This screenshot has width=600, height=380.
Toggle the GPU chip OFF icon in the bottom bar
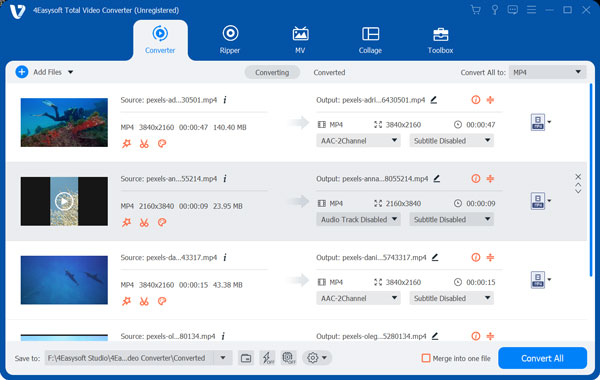pos(289,358)
